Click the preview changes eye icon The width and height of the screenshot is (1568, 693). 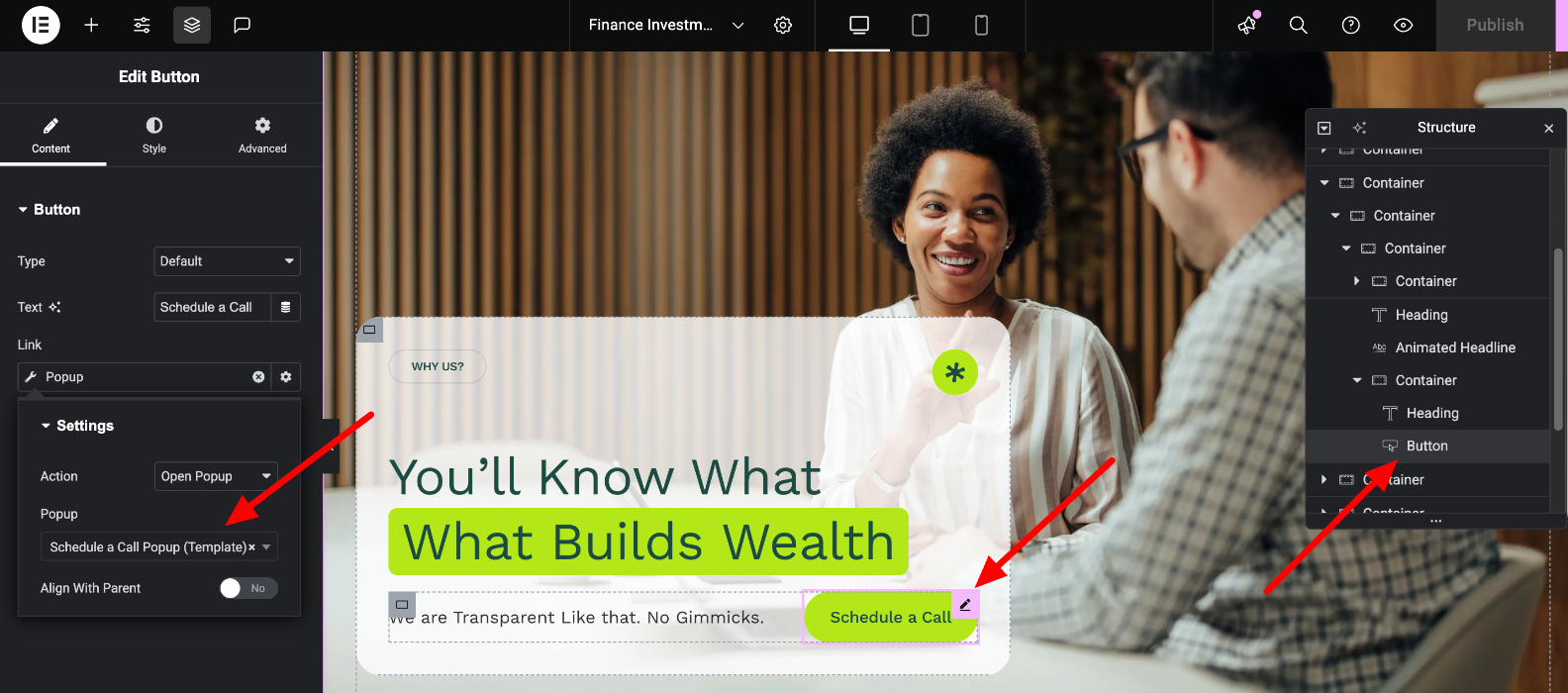[1403, 25]
